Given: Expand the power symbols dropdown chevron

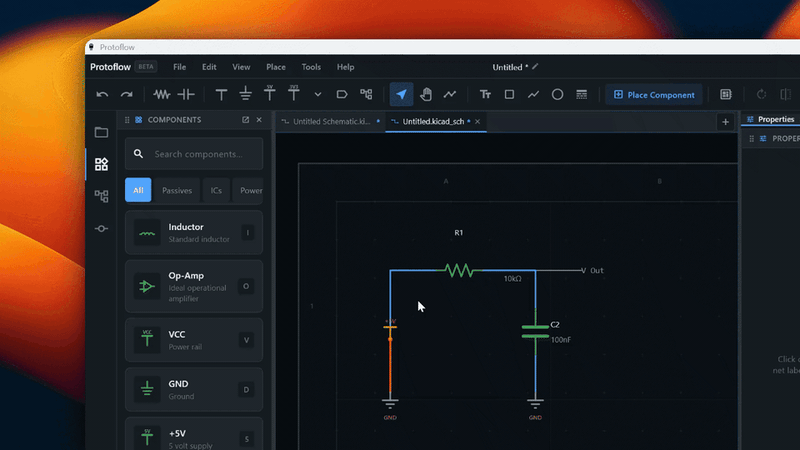Looking at the screenshot, I should pyautogui.click(x=318, y=94).
